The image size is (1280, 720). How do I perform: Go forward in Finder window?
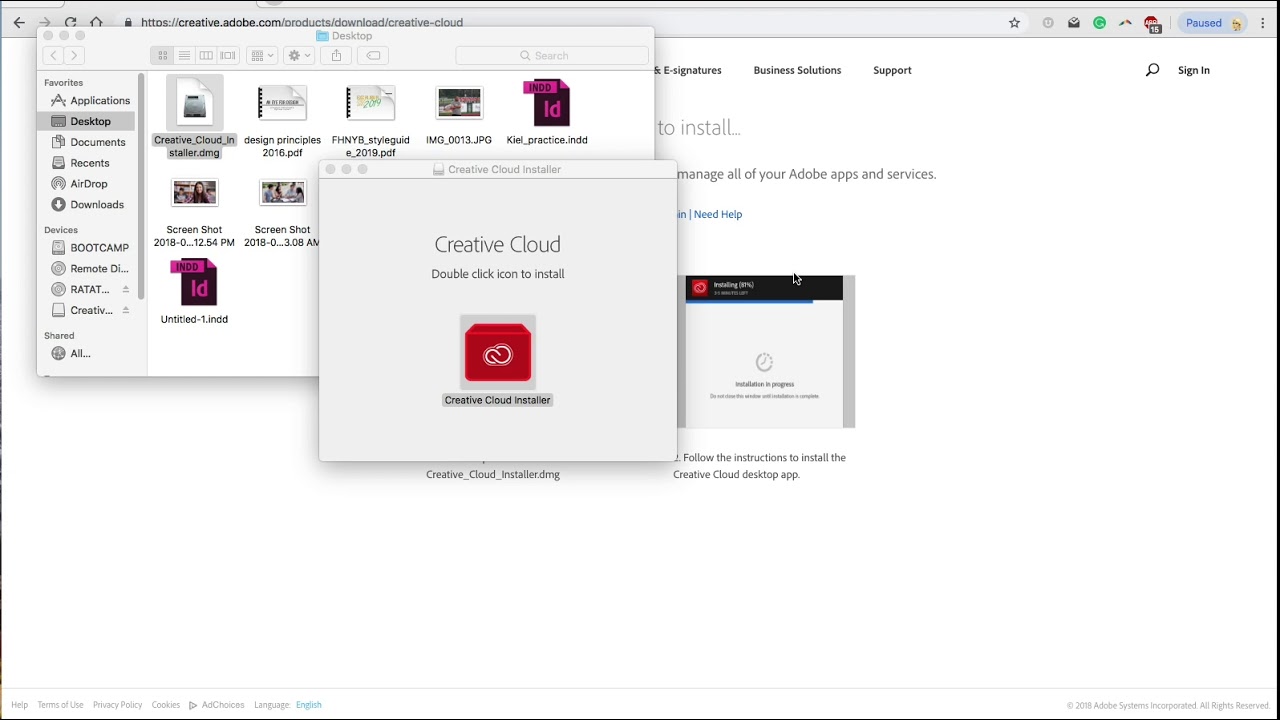pyautogui.click(x=73, y=56)
